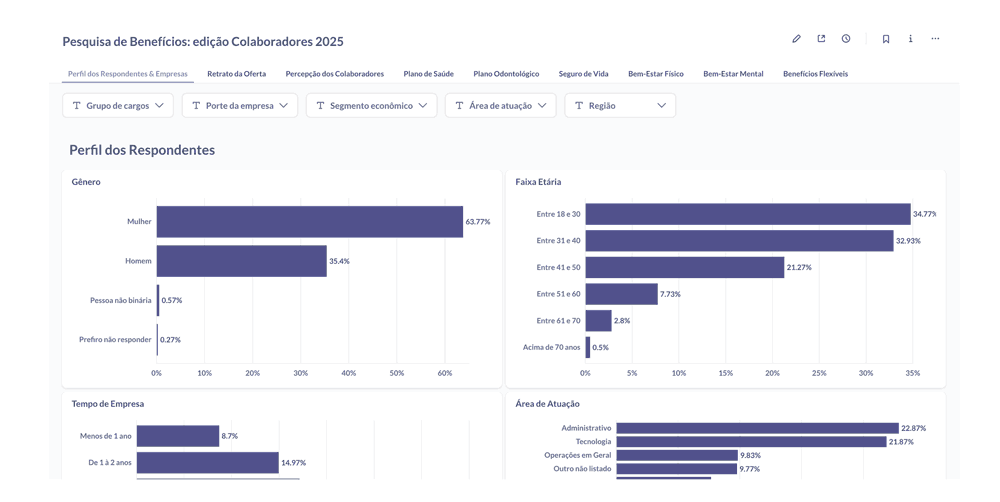This screenshot has height=502, width=1000.
Task: Click the Região dropdown chevron
Action: click(x=661, y=106)
